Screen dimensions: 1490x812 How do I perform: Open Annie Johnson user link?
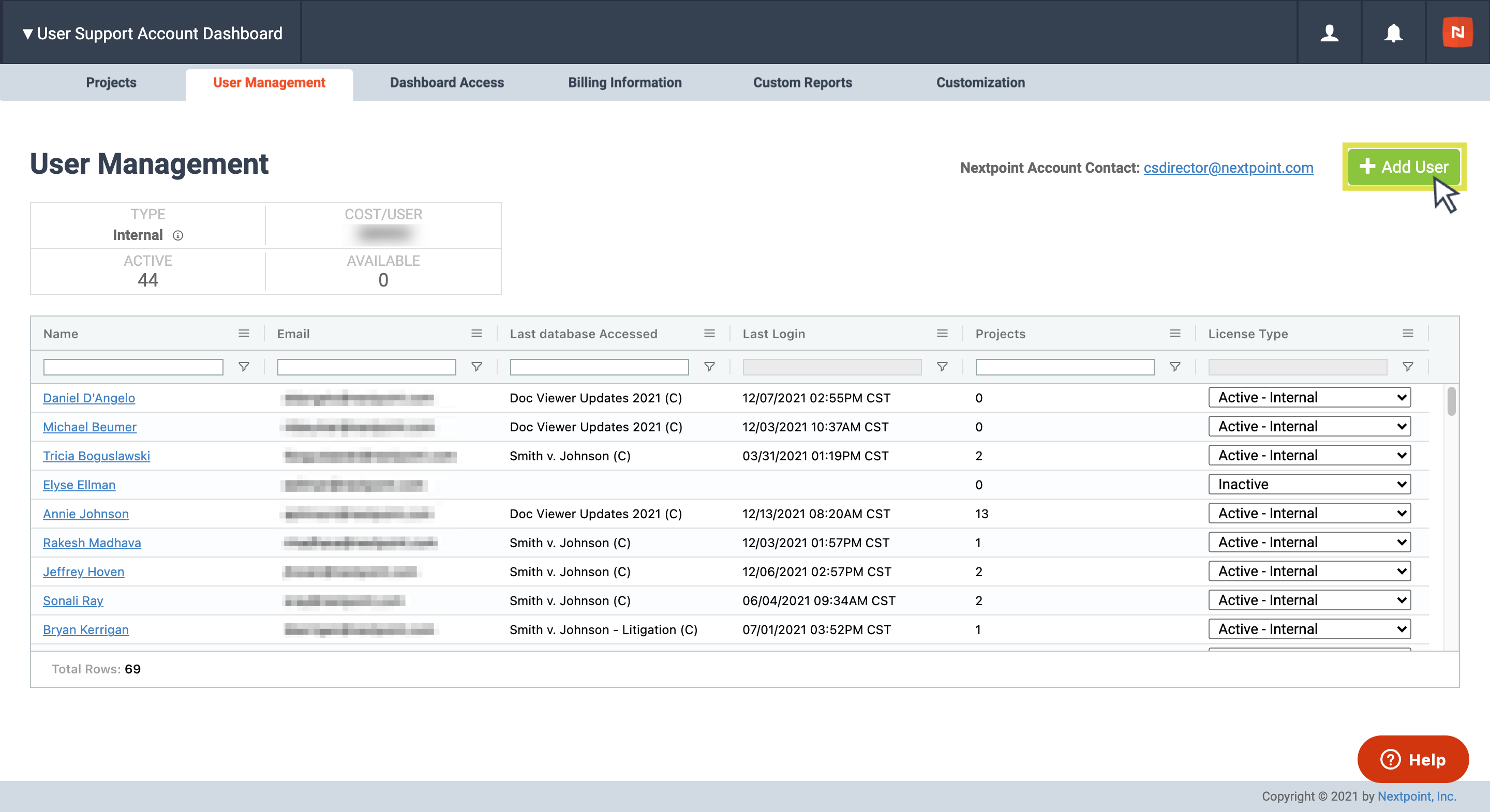(85, 514)
